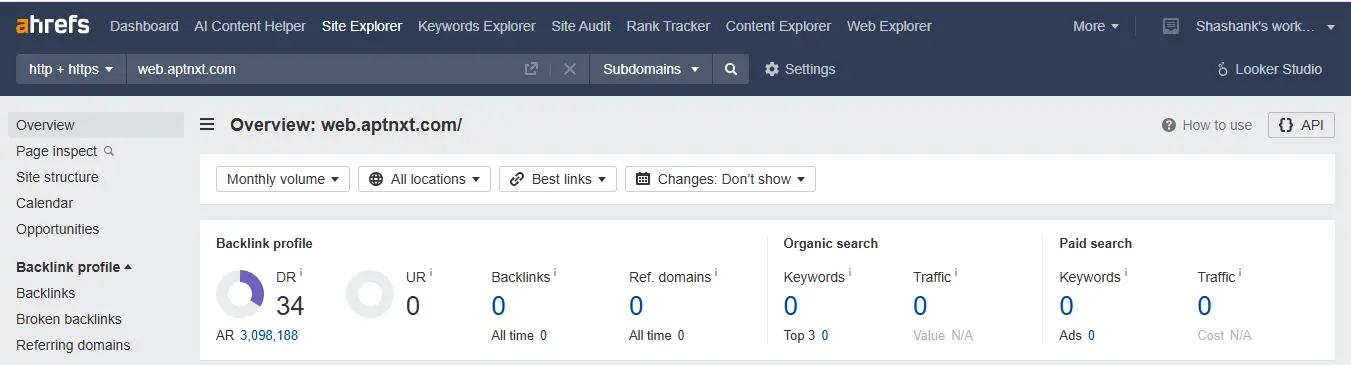Click the Ahrefs logo
This screenshot has width=1351, height=365.
53,25
